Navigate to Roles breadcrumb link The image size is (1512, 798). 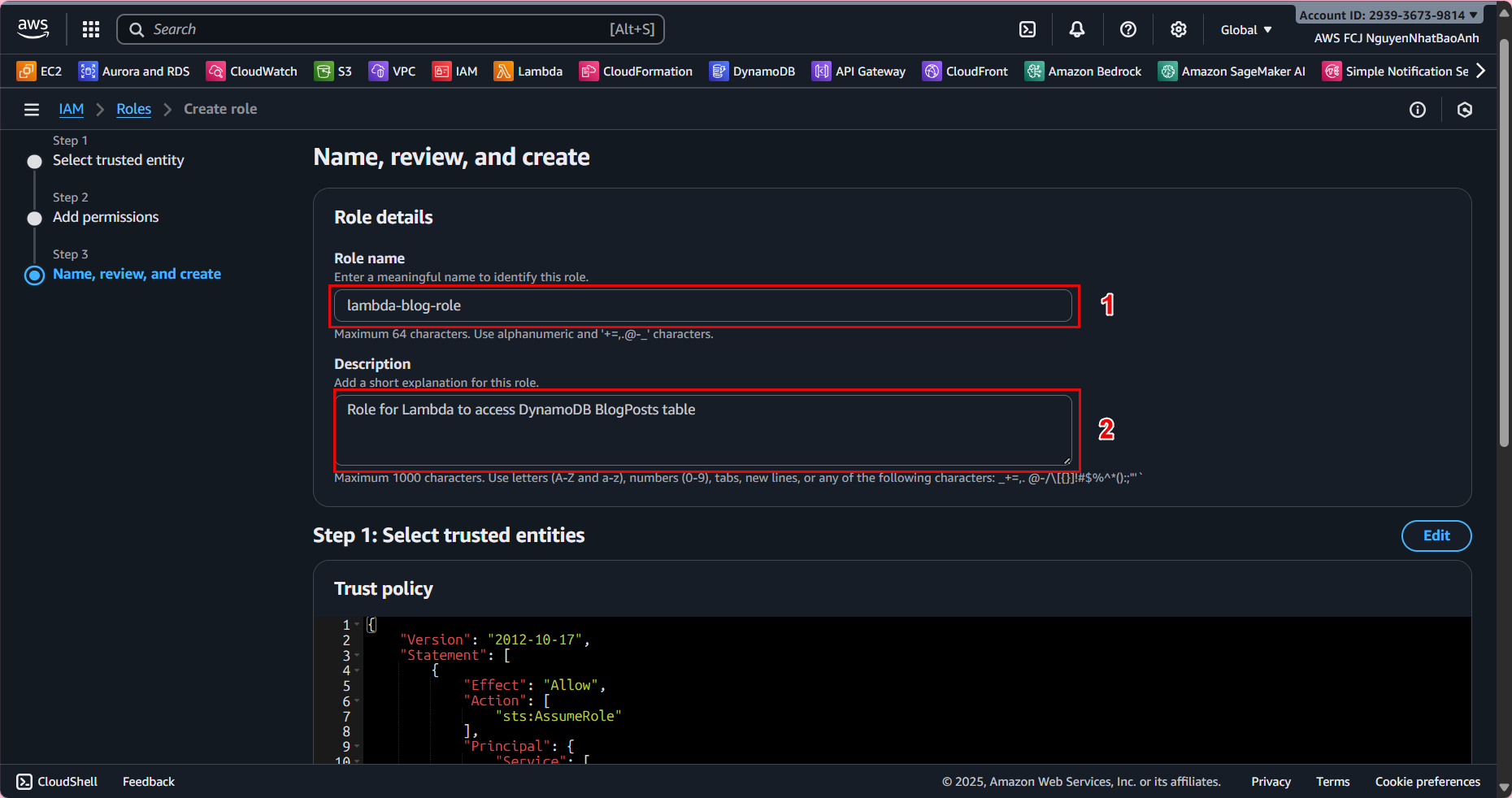tap(133, 109)
